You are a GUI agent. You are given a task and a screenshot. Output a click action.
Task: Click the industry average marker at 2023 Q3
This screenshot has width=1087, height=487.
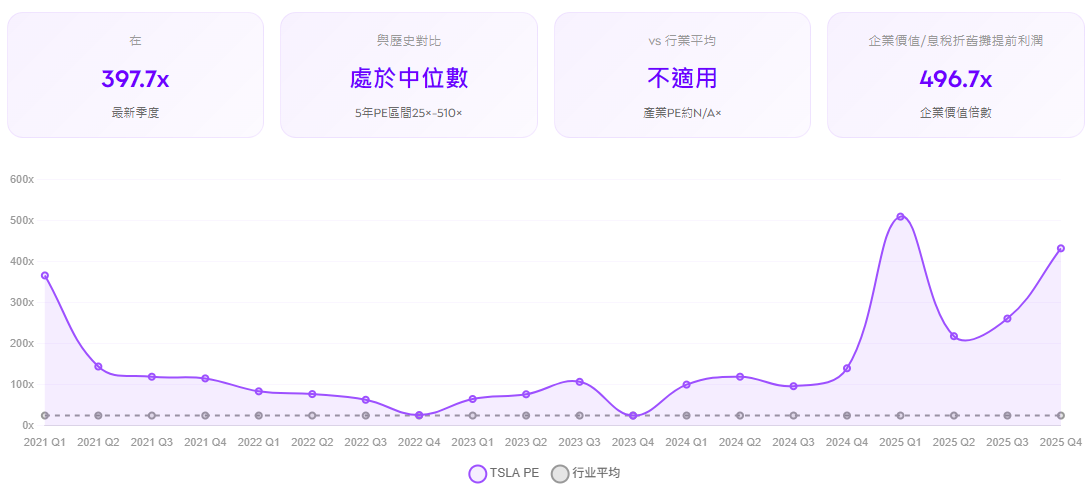pyautogui.click(x=580, y=416)
